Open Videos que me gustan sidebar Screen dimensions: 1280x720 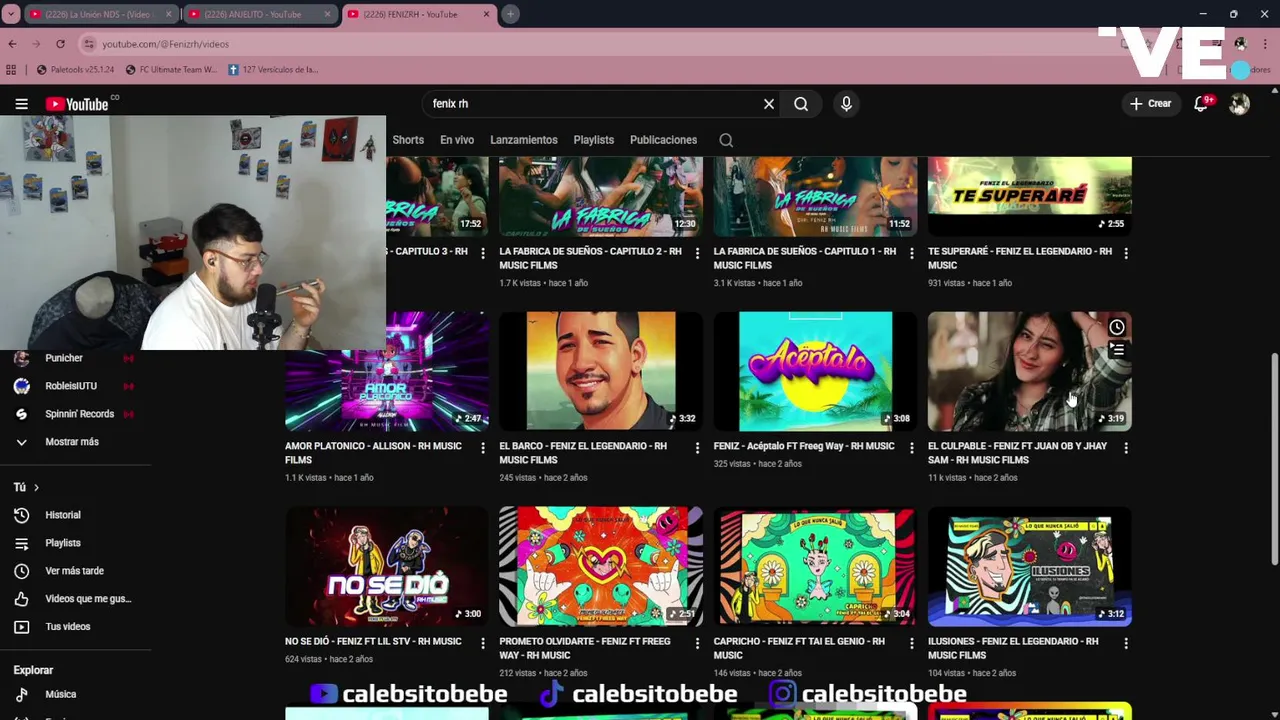click(x=88, y=599)
